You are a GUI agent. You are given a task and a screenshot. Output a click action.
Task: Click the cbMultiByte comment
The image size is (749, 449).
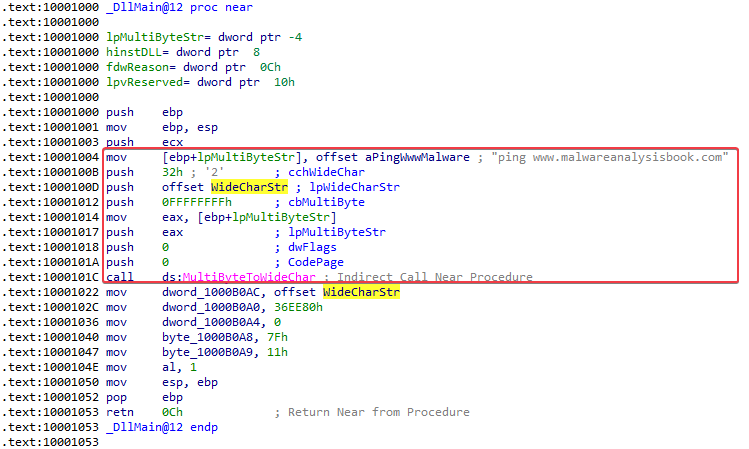pos(326,203)
